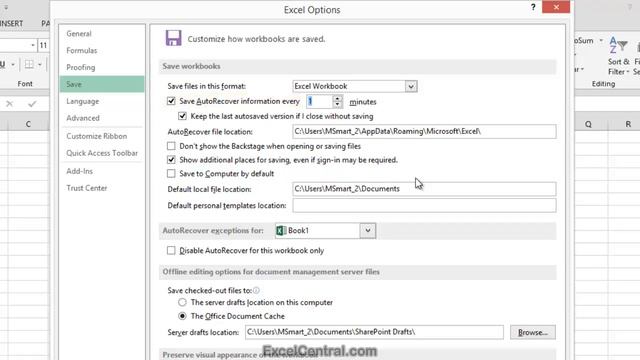Click the Default local file location field
640x360 pixels.
tap(424, 189)
